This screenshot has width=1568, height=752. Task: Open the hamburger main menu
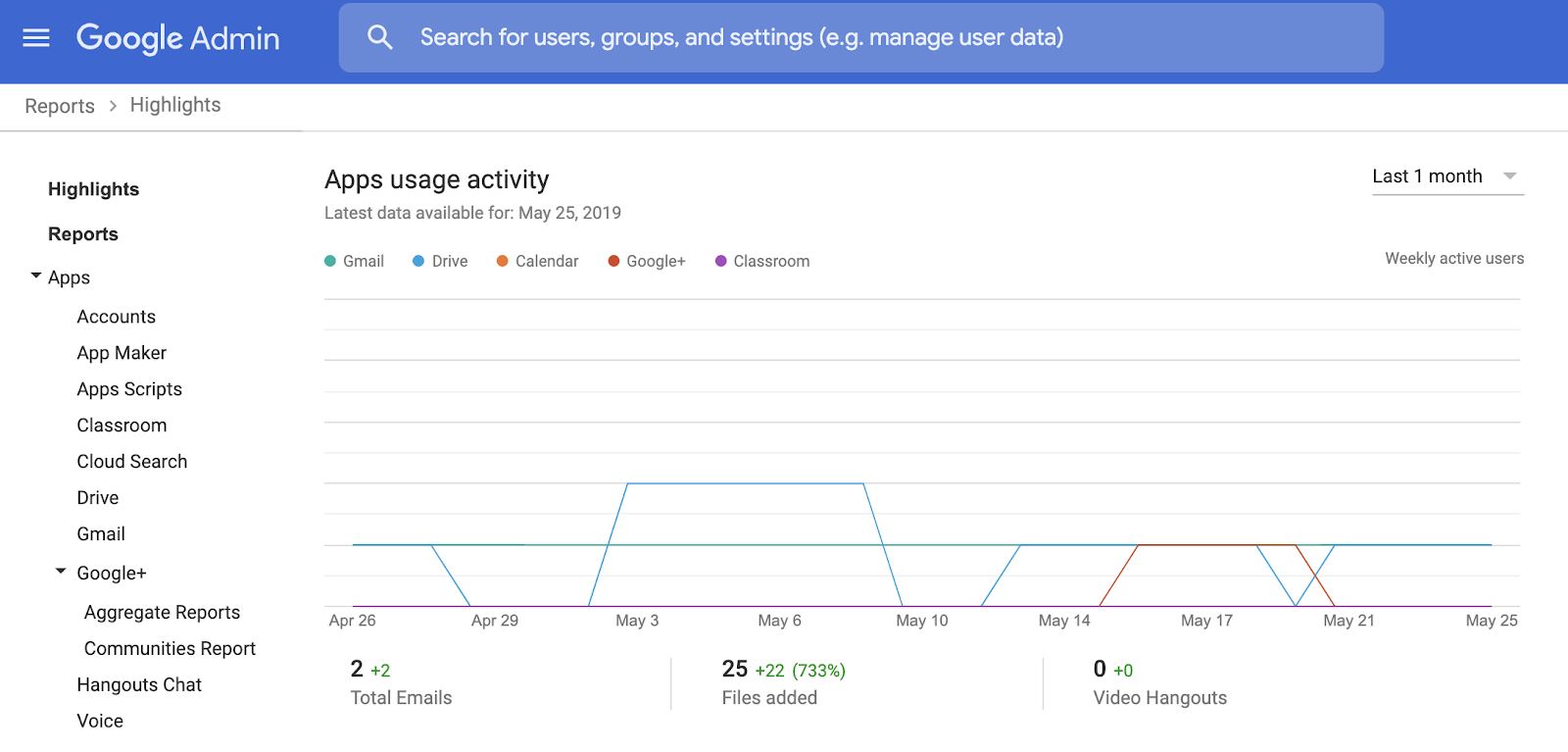[x=36, y=37]
